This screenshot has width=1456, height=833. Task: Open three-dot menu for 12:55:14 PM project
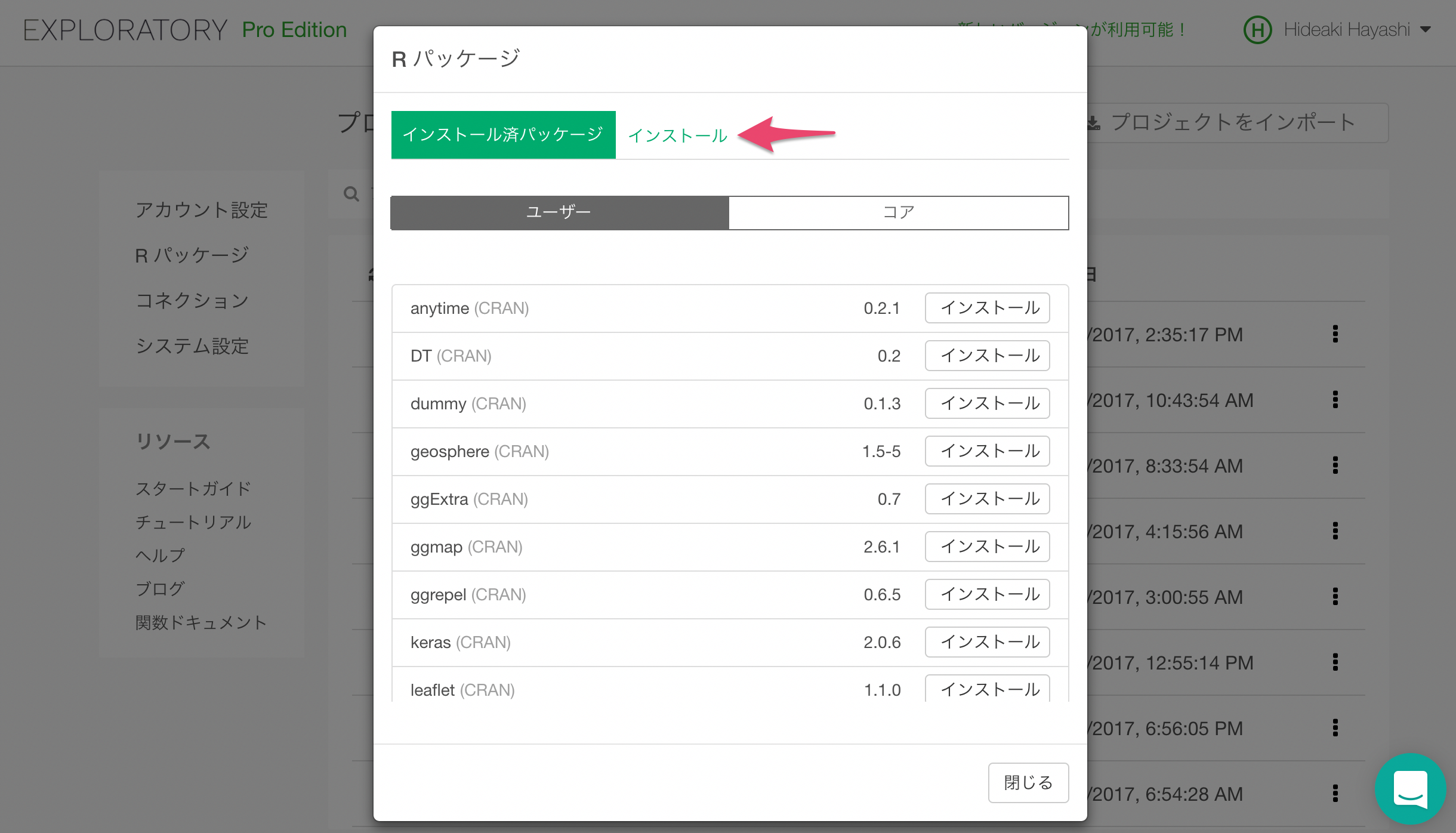[x=1335, y=662]
